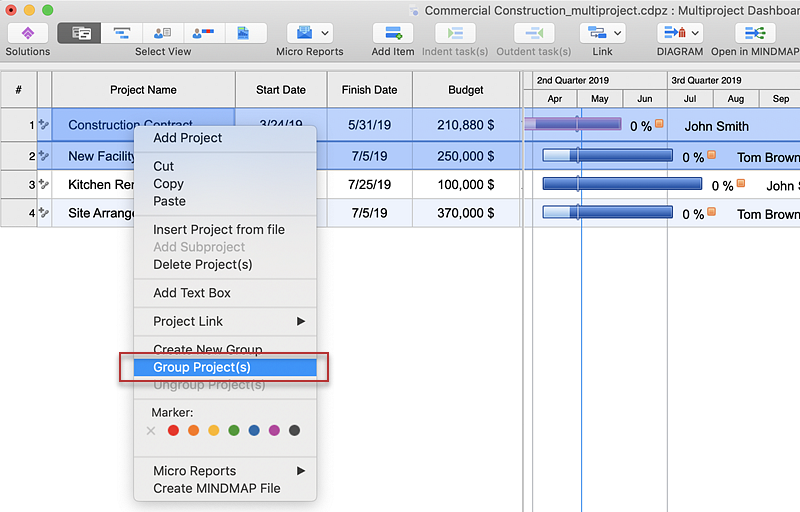Select Add Text Box in the context menu
This screenshot has width=800, height=512.
tap(192, 293)
